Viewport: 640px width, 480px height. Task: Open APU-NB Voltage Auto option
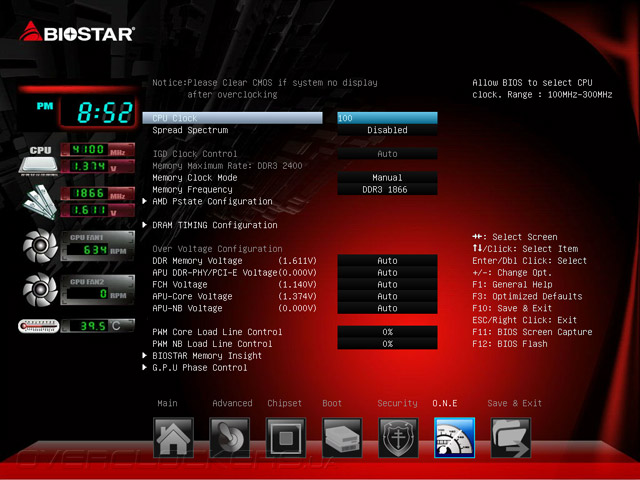click(387, 308)
